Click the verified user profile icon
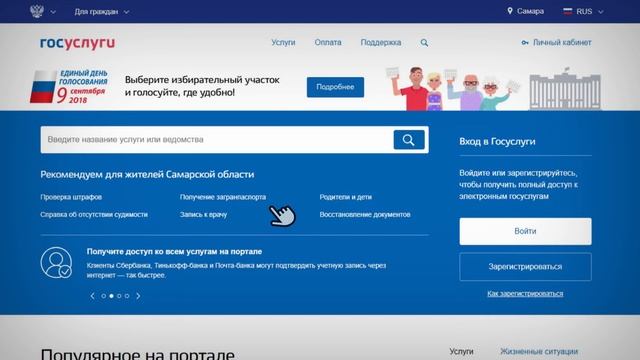This screenshot has width=640, height=360. coord(56,263)
